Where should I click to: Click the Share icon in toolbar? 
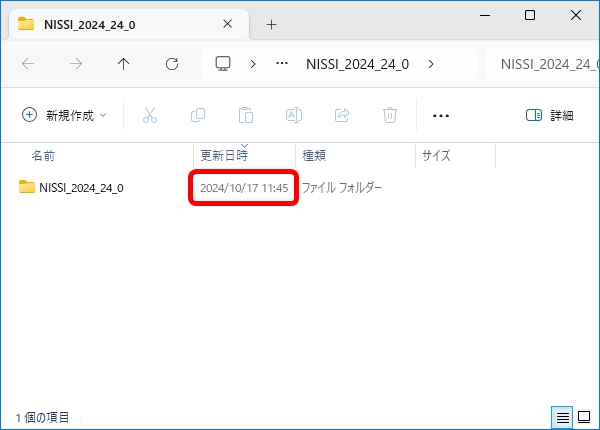pyautogui.click(x=342, y=115)
